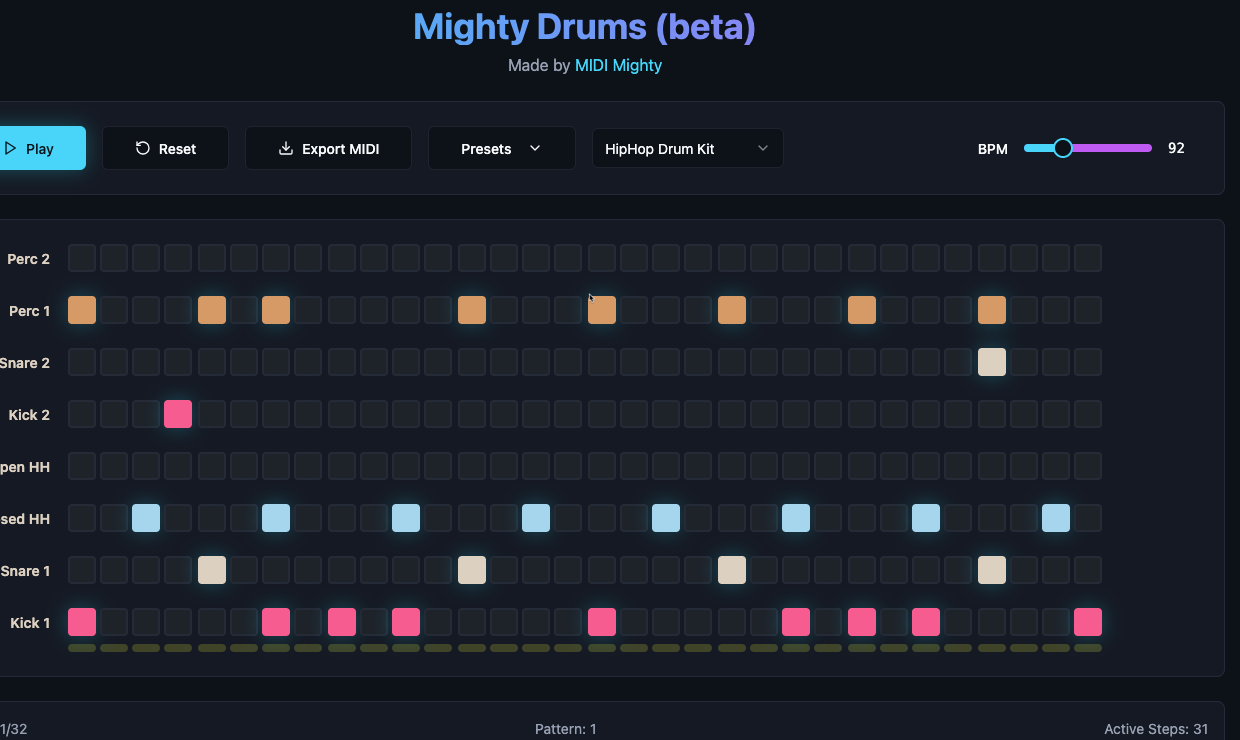Toggle off the active Kick 2 step

178,413
